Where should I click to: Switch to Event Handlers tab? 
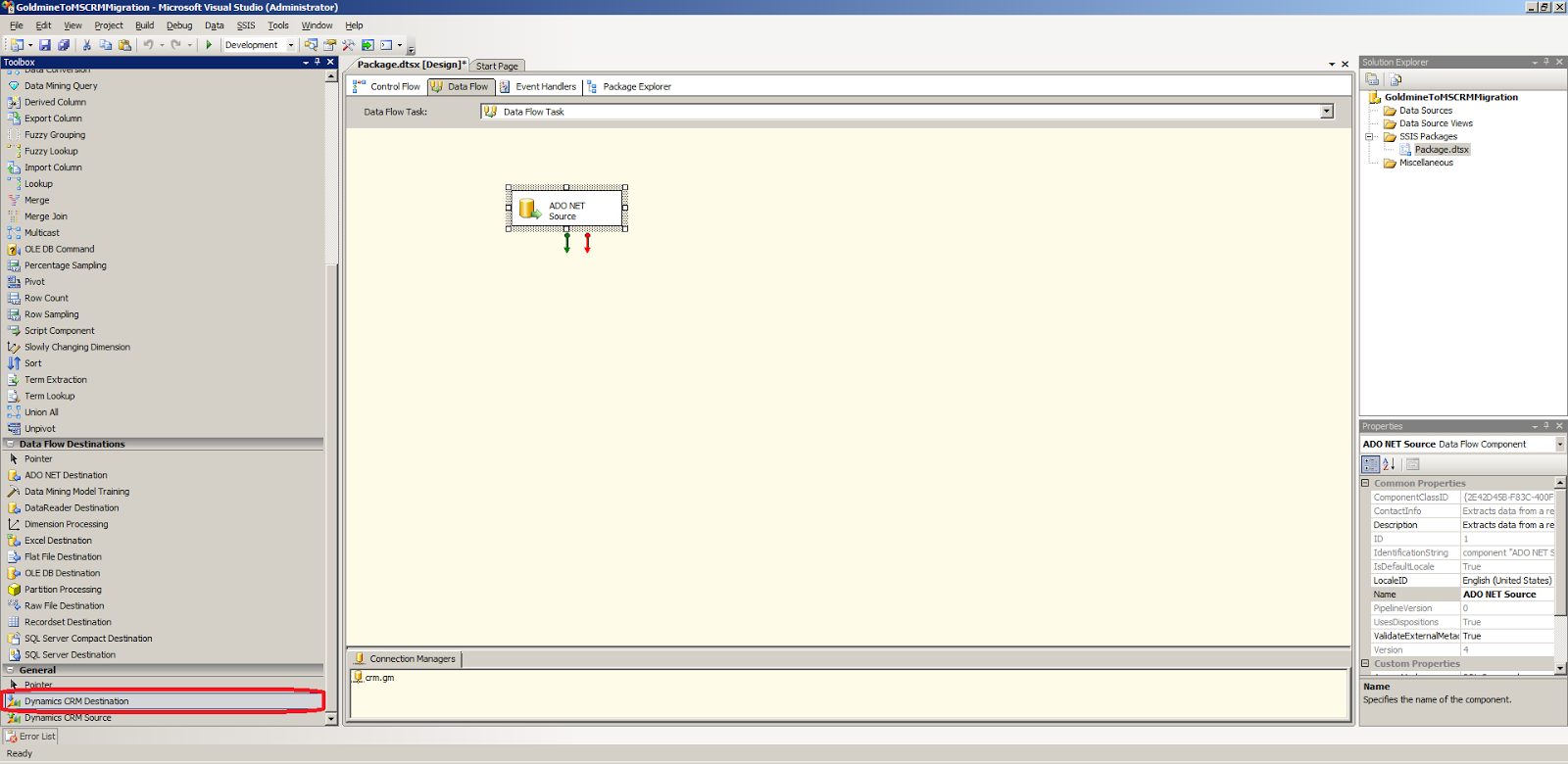(537, 86)
